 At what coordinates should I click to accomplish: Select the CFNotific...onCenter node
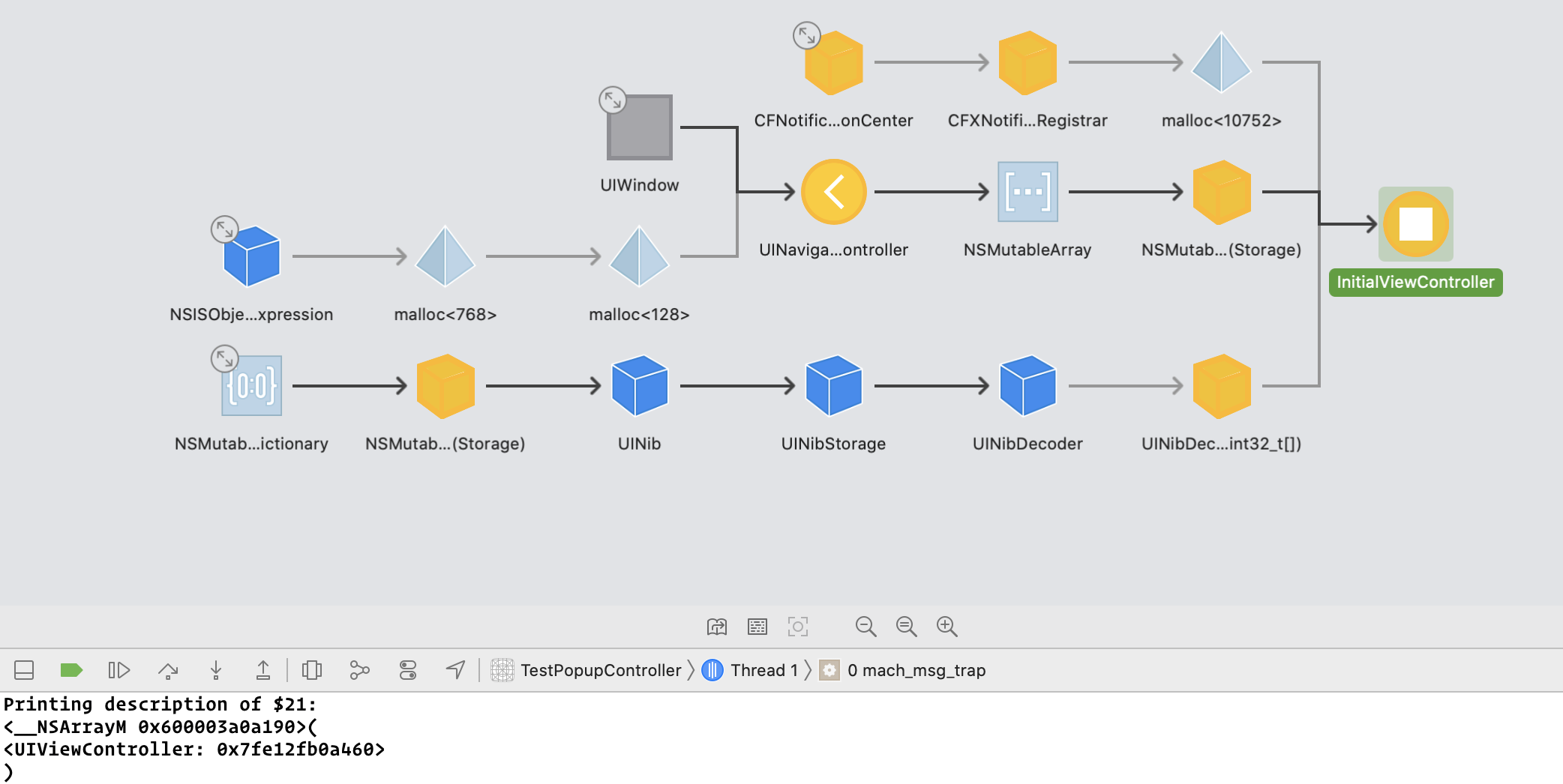834,63
